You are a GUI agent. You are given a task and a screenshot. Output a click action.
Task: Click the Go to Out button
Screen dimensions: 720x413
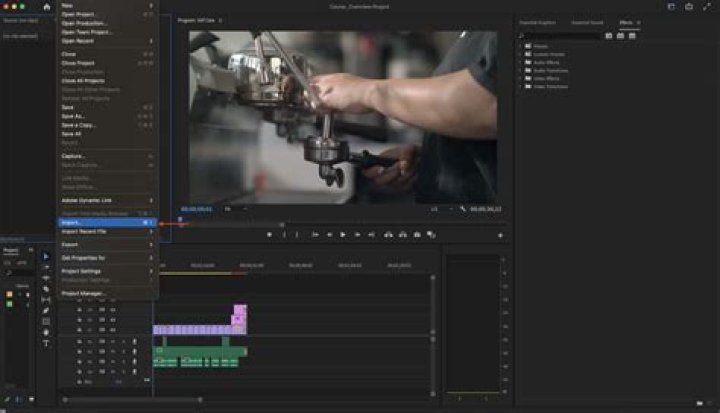[371, 235]
